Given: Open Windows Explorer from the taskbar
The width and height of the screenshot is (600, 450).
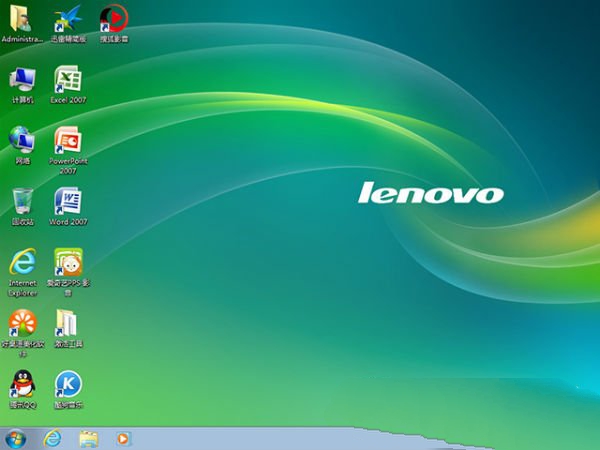Looking at the screenshot, I should [88, 438].
